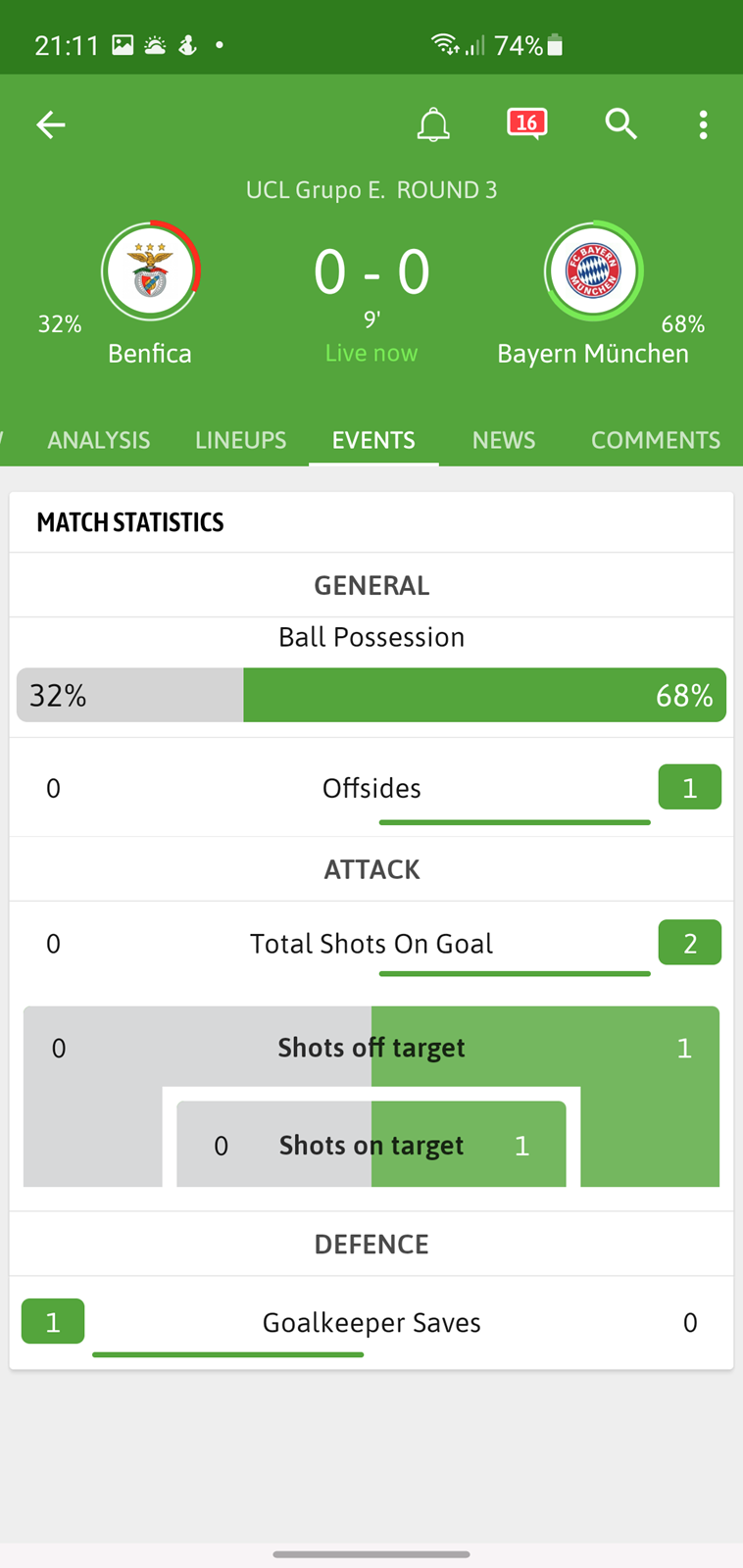This screenshot has height=1568, width=743.
Task: Switch to the ANALYSIS tab
Action: (x=99, y=440)
